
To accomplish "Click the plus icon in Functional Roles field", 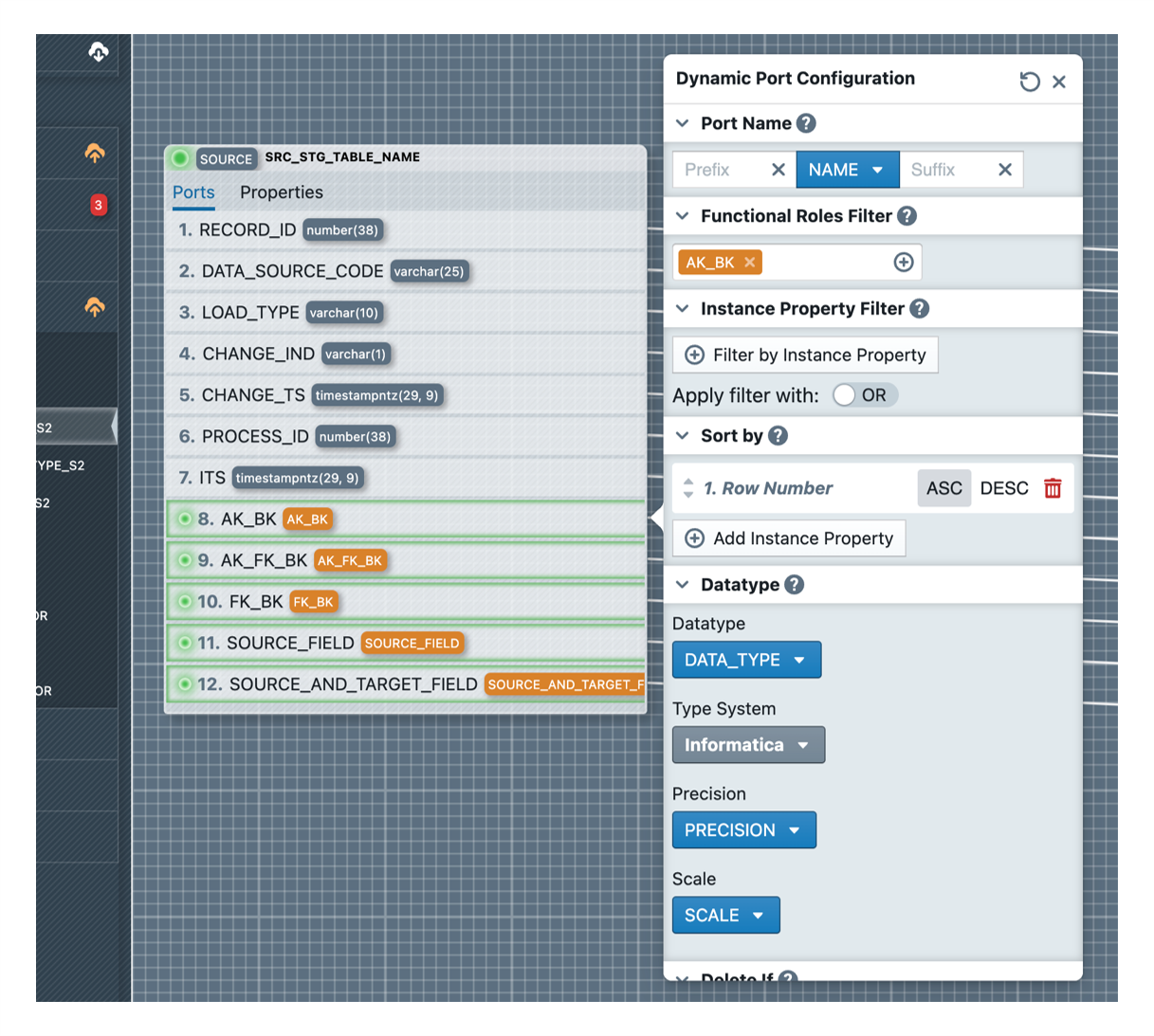I will (x=903, y=263).
